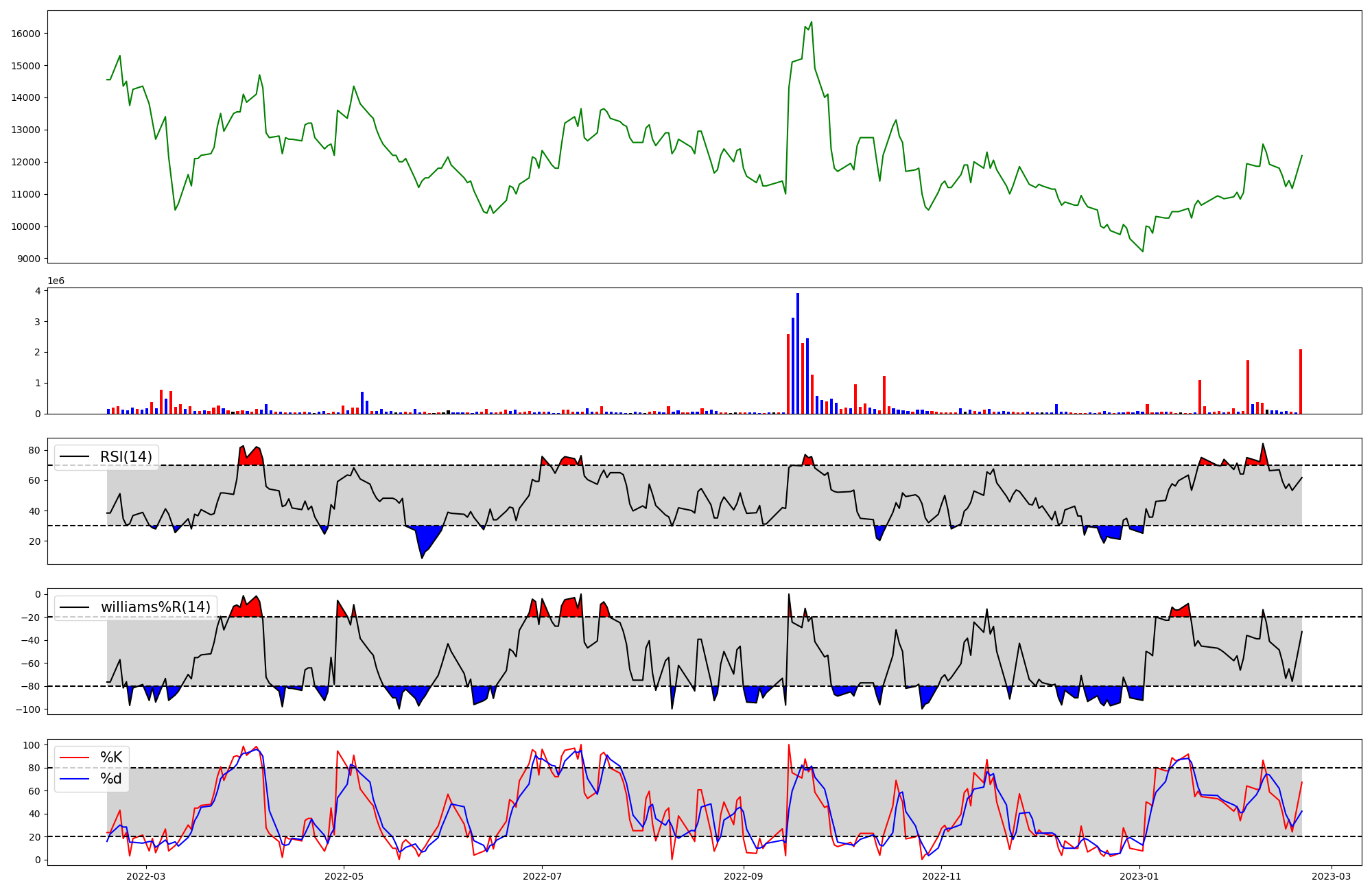Click the blue %d line sample in legend
The height and width of the screenshot is (892, 1372).
[x=74, y=779]
